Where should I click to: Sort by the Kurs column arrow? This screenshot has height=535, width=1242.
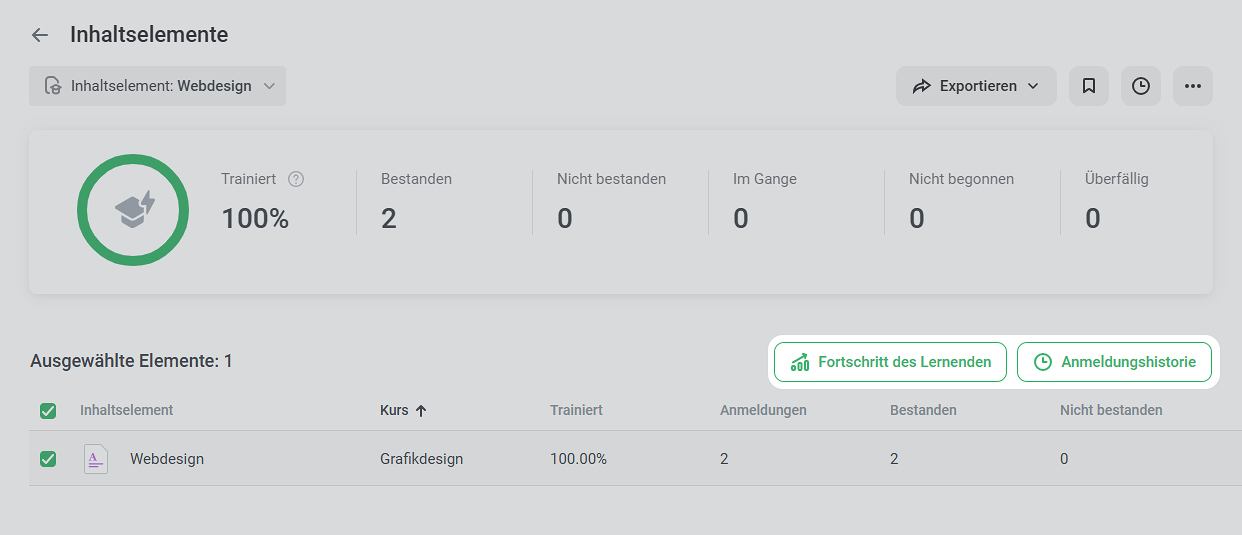421,411
